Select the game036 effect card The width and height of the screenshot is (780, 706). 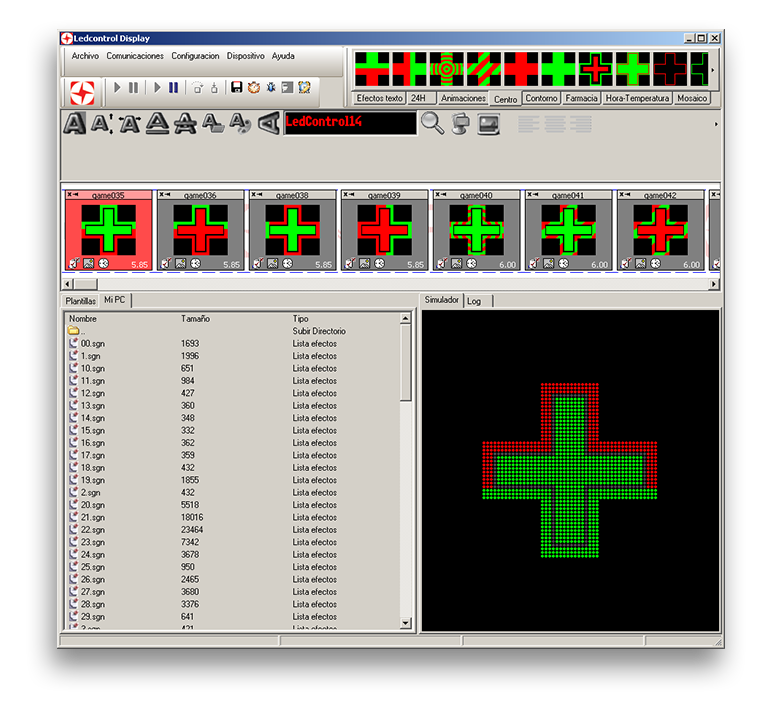pyautogui.click(x=201, y=230)
